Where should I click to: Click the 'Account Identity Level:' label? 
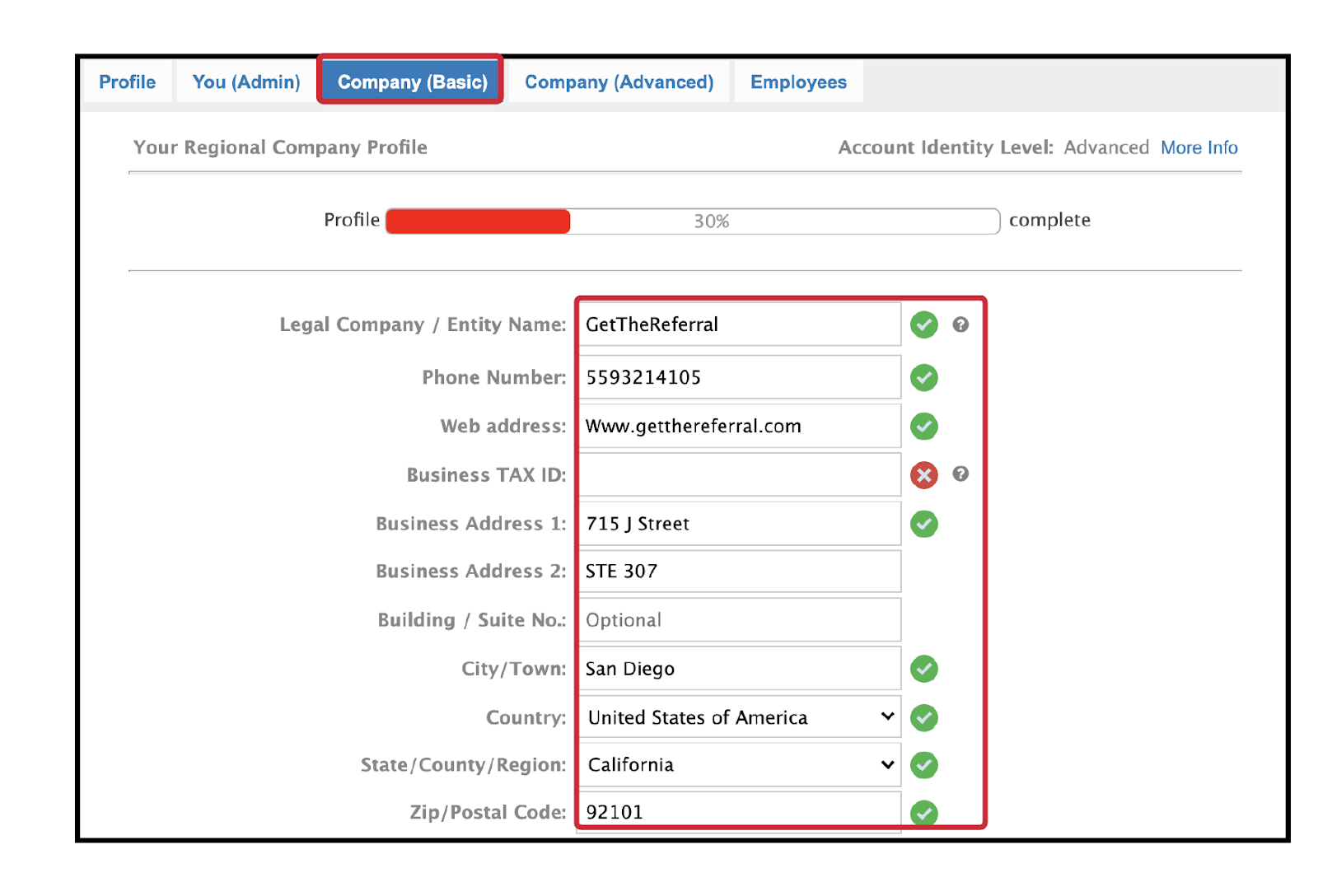click(x=946, y=147)
